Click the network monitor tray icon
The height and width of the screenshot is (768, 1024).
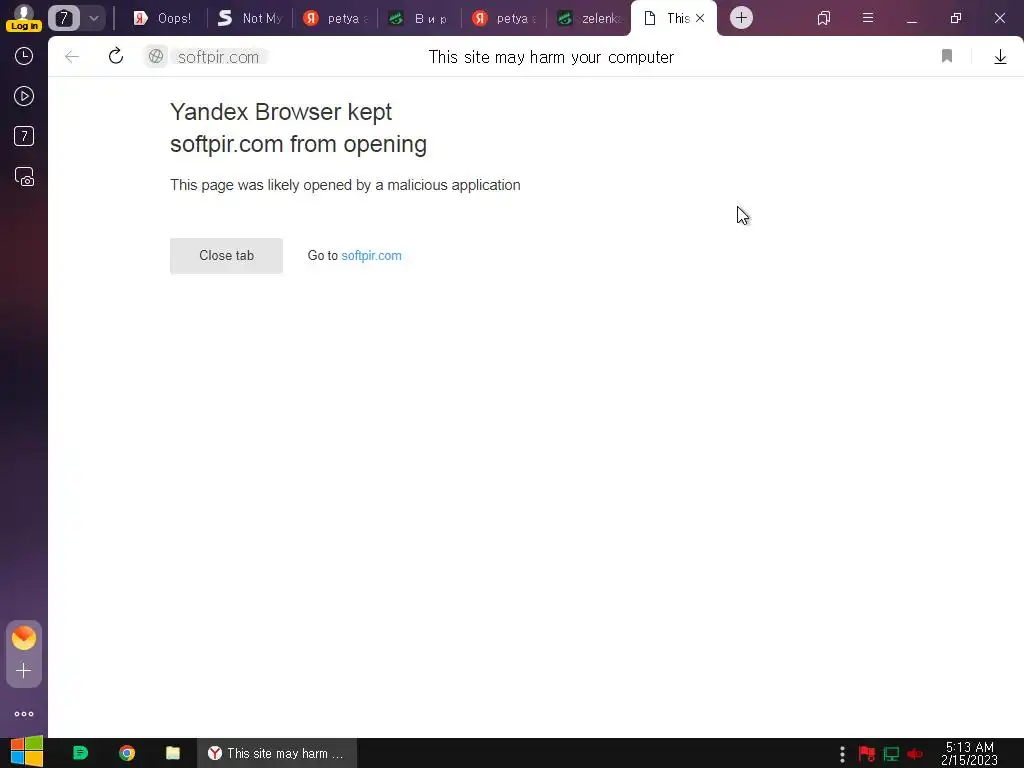coord(891,754)
